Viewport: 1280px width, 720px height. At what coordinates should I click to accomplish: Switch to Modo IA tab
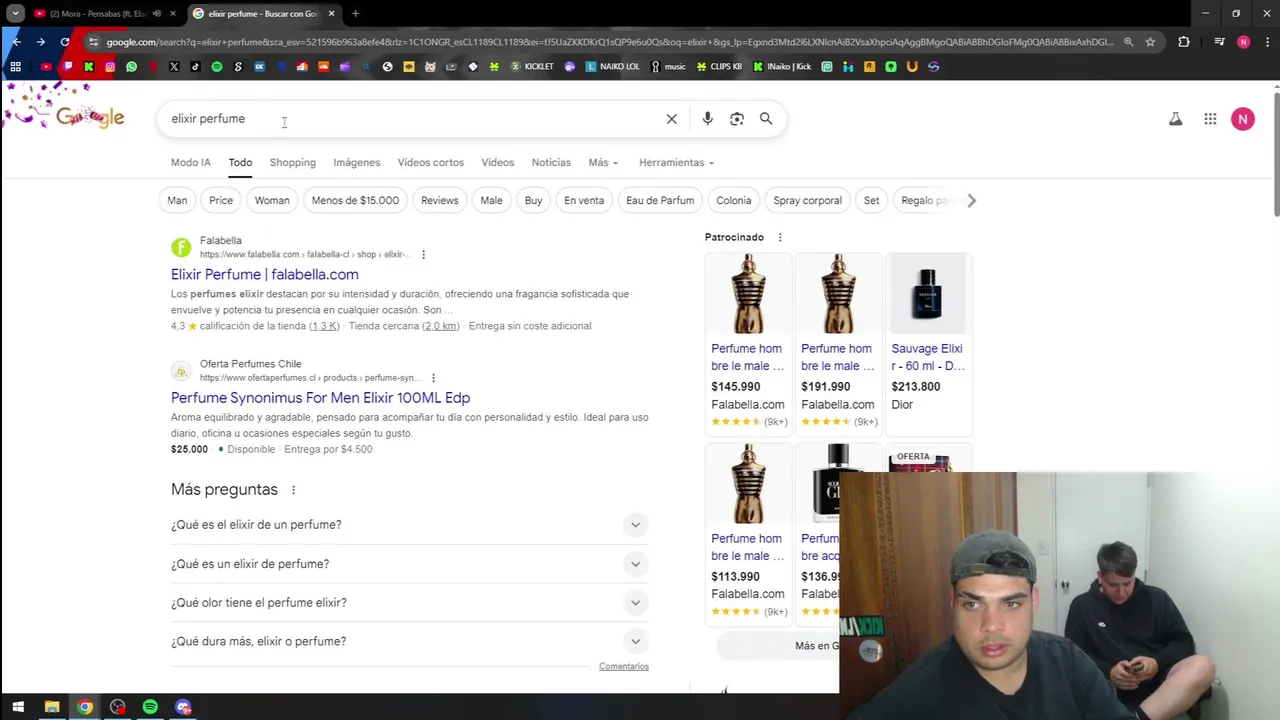[191, 162]
